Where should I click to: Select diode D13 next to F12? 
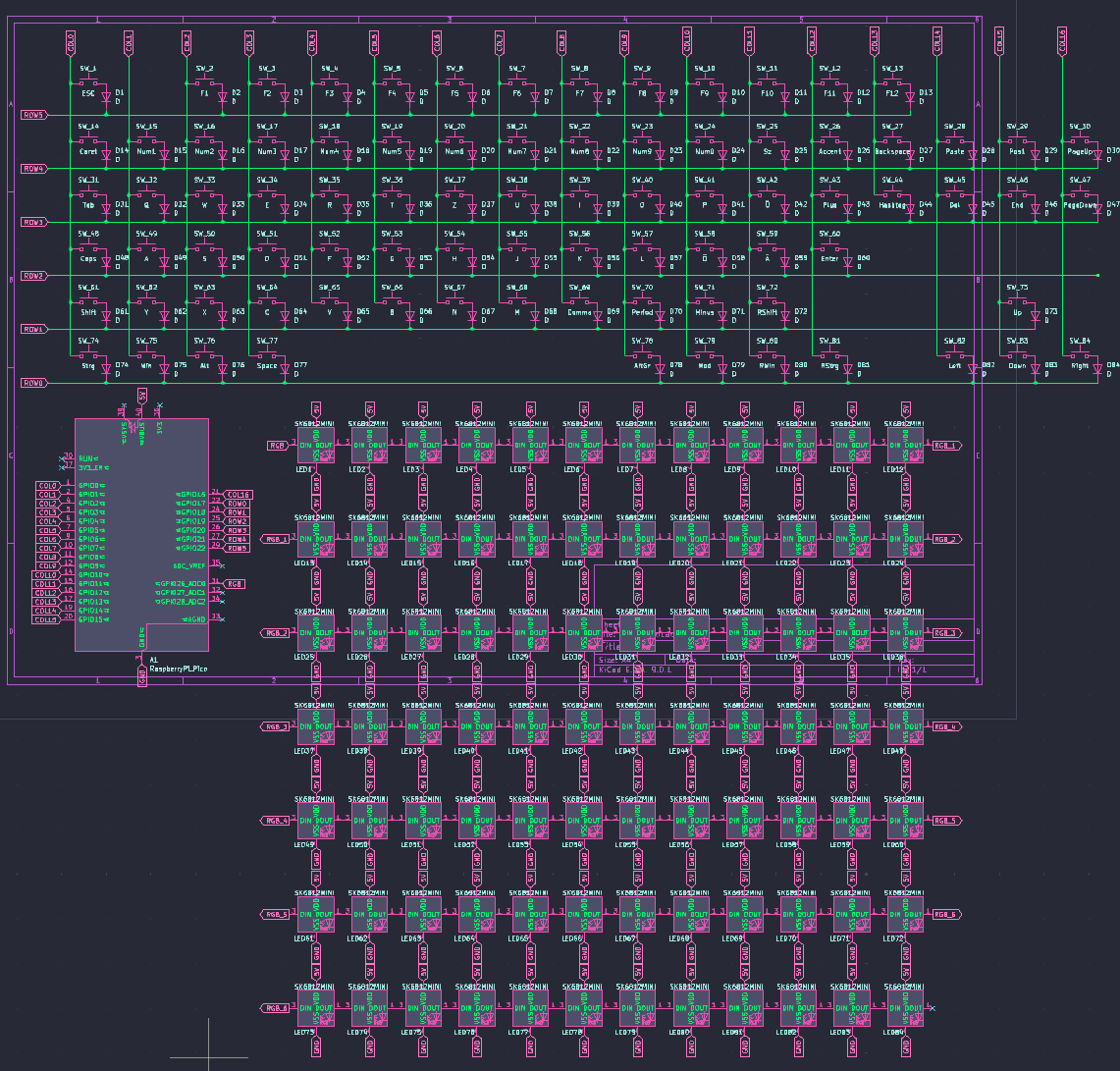tap(911, 96)
